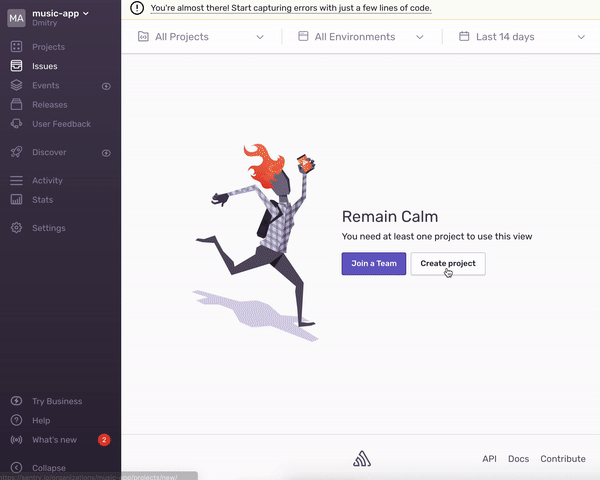Screen dimensions: 600x480
Task: Open the Settings gear icon
Action: pos(16,228)
